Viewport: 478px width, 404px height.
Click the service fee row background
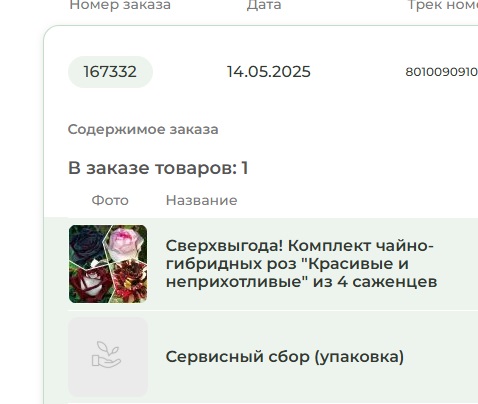261,357
